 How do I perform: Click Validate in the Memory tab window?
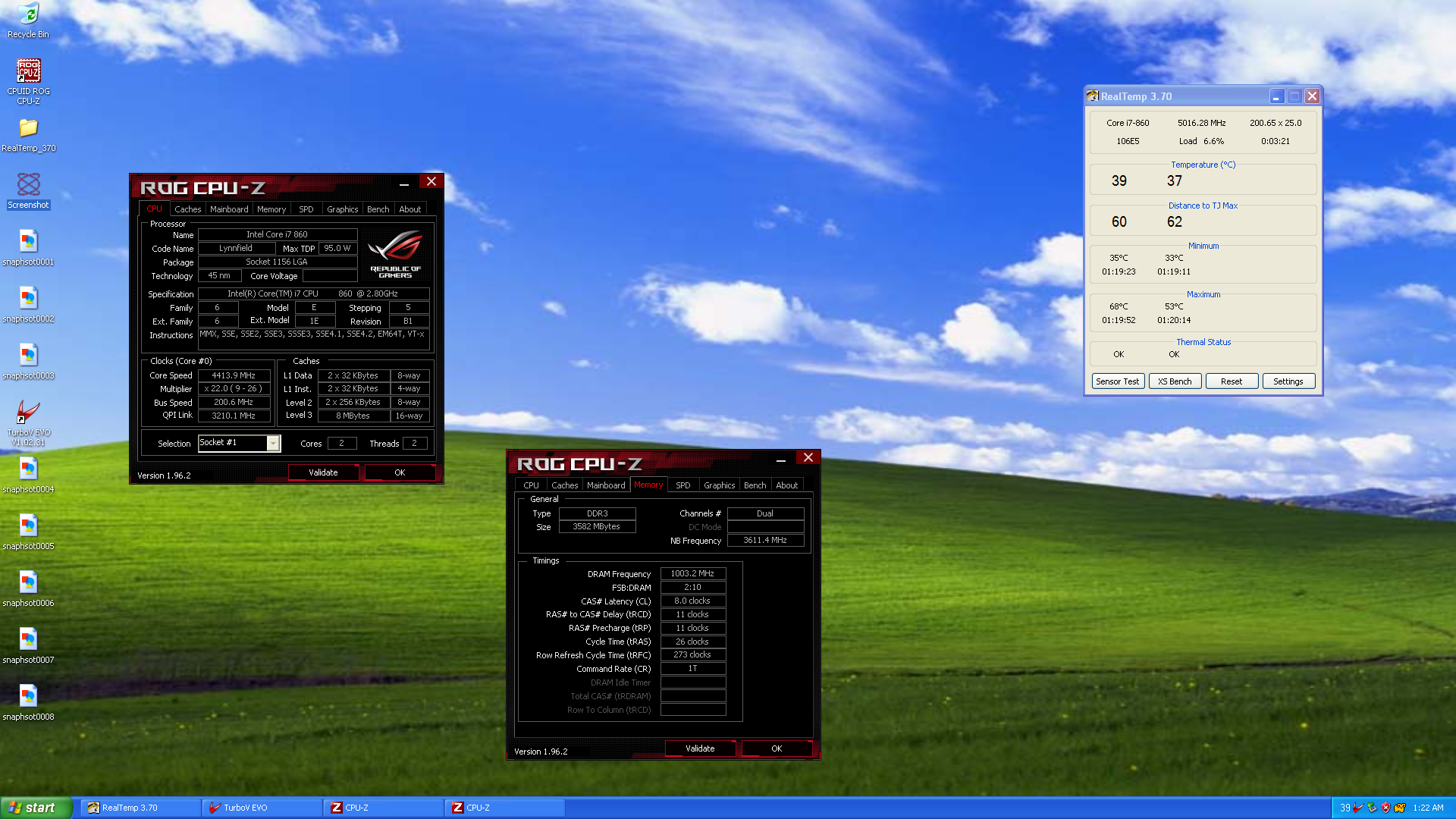tap(700, 748)
